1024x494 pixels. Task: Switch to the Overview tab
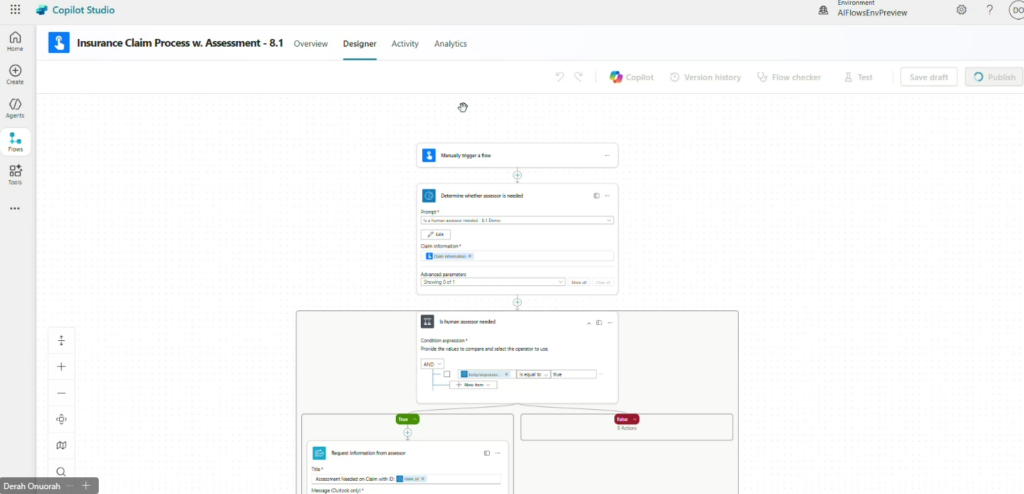pos(310,44)
